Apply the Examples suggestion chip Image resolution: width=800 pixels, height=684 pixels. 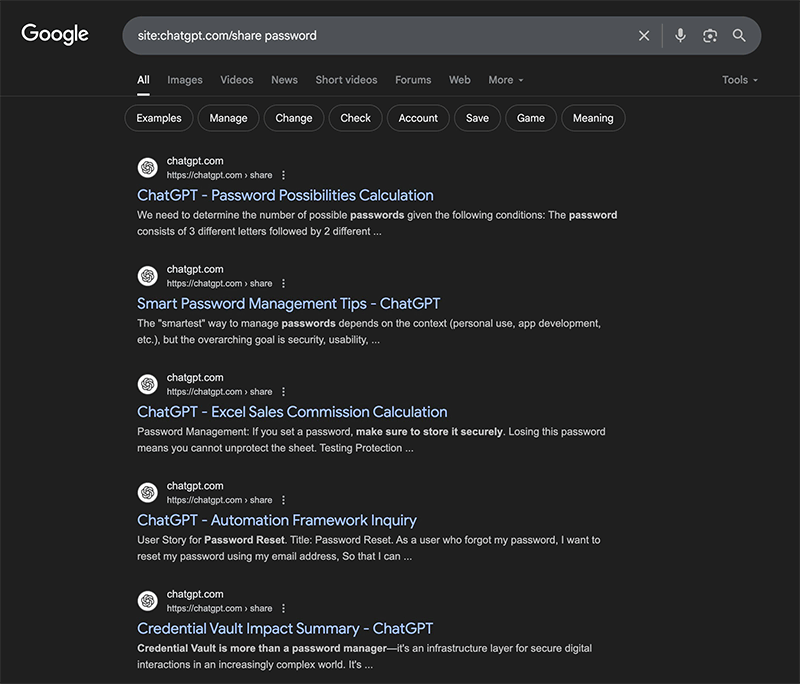coord(159,118)
